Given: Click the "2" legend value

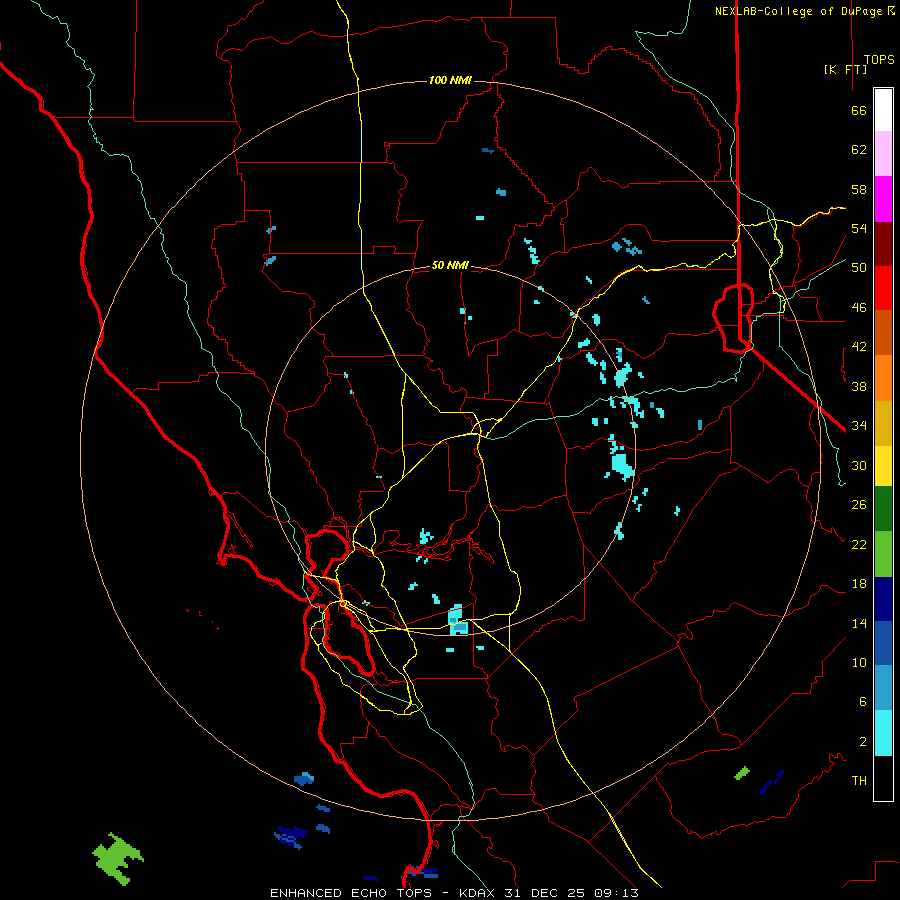Looking at the screenshot, I should pyautogui.click(x=863, y=742).
